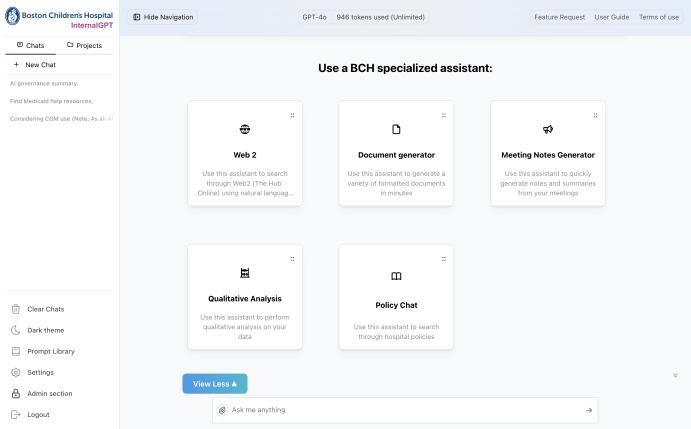Click the InternalGPT brand text
This screenshot has height=429, width=691.
pyautogui.click(x=92, y=26)
